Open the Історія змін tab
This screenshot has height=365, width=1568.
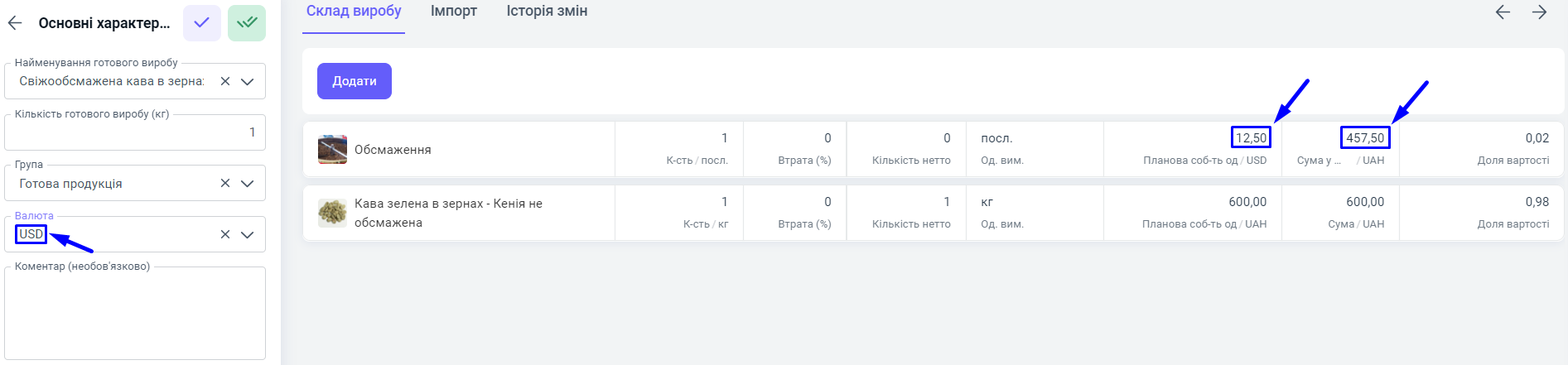click(x=547, y=12)
